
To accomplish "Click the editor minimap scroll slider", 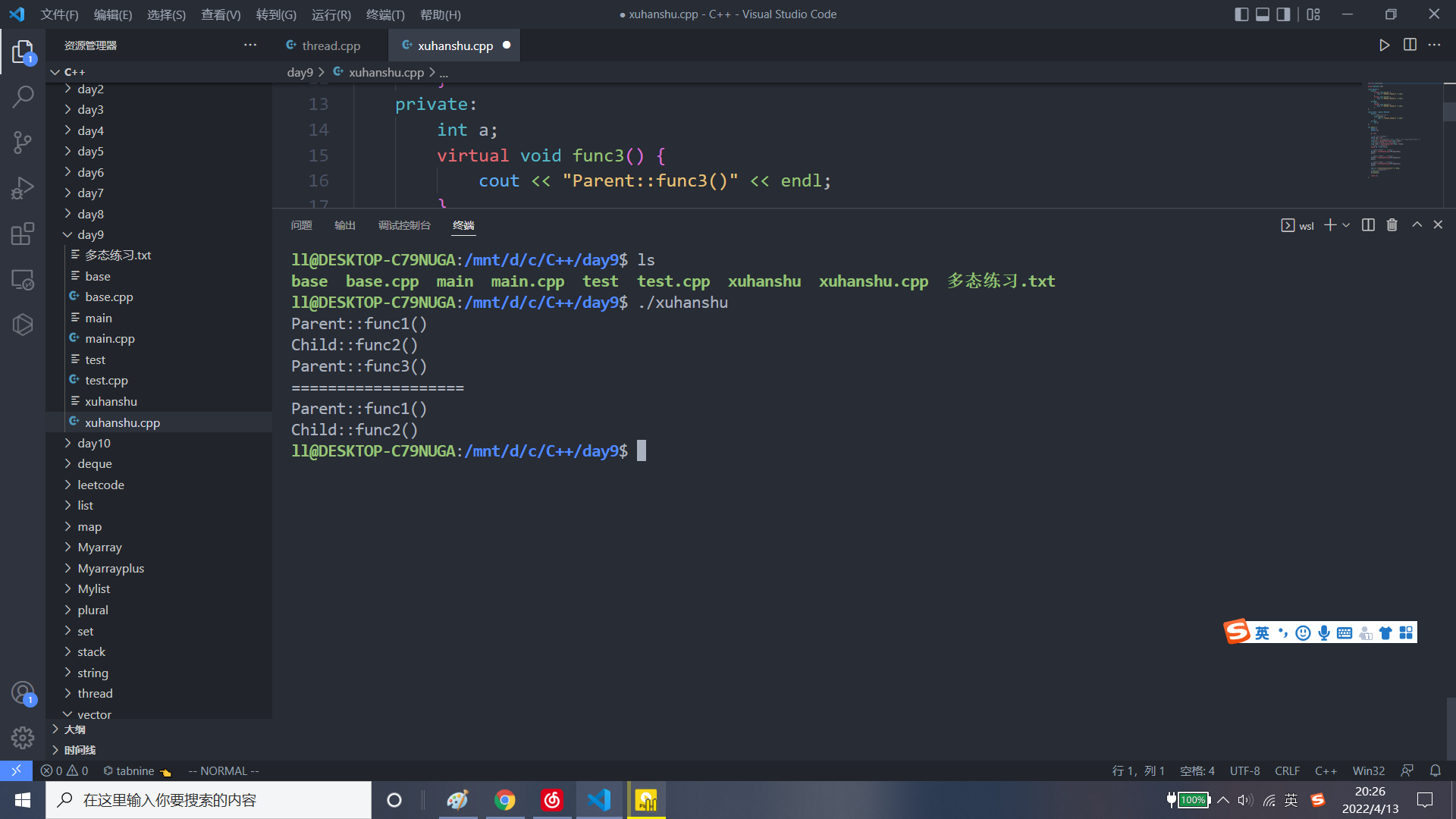I will coord(1449,111).
